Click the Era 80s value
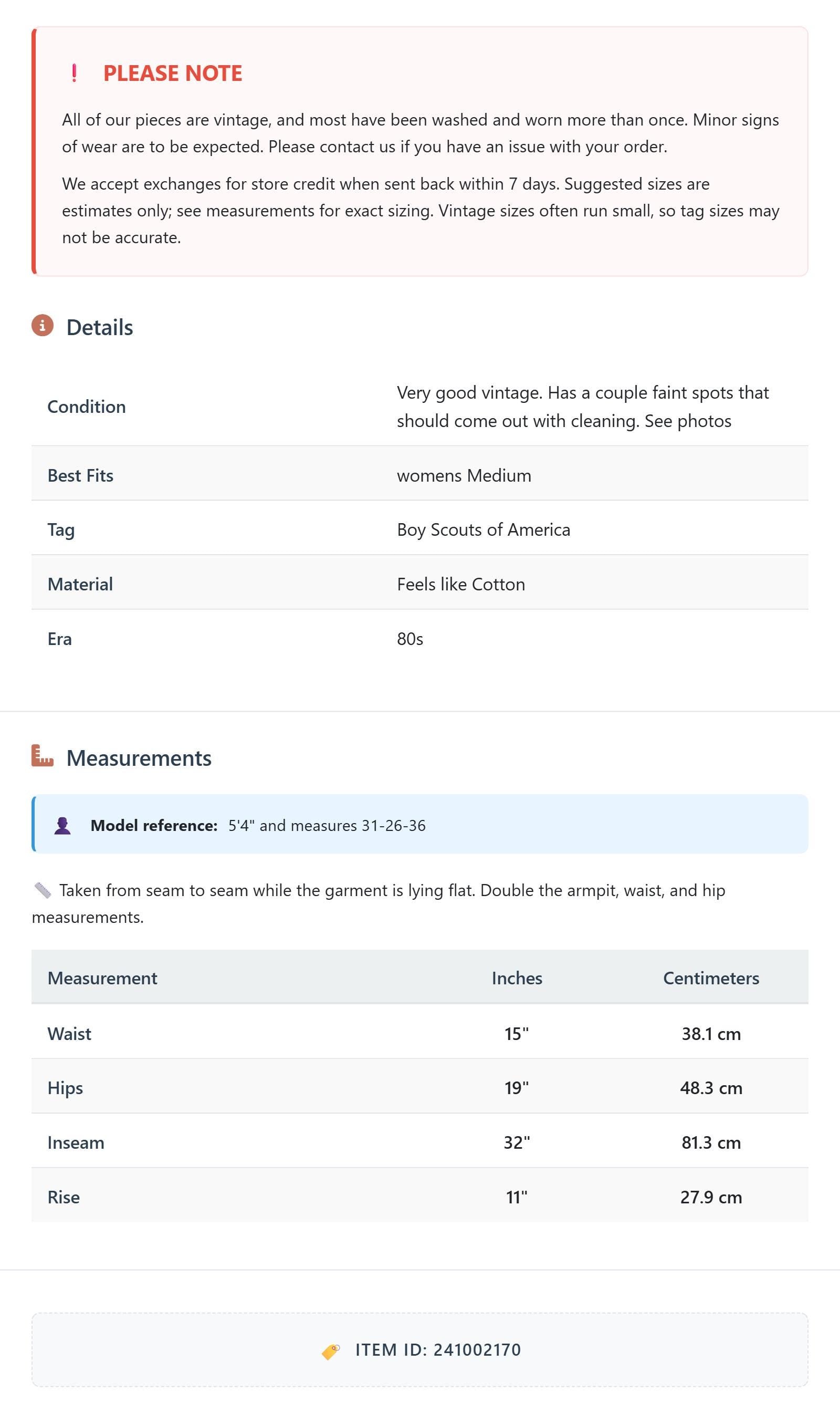 pyautogui.click(x=410, y=639)
